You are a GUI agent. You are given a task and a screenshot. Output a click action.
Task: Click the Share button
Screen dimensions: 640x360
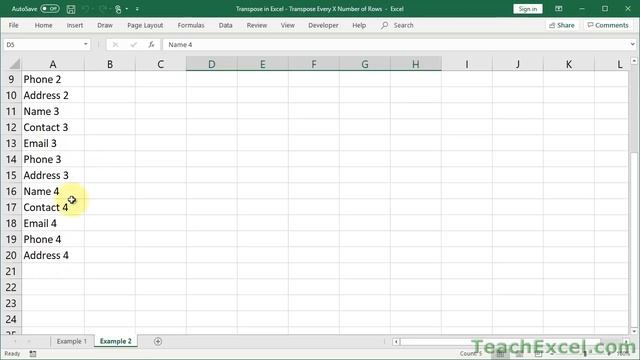pos(562,25)
